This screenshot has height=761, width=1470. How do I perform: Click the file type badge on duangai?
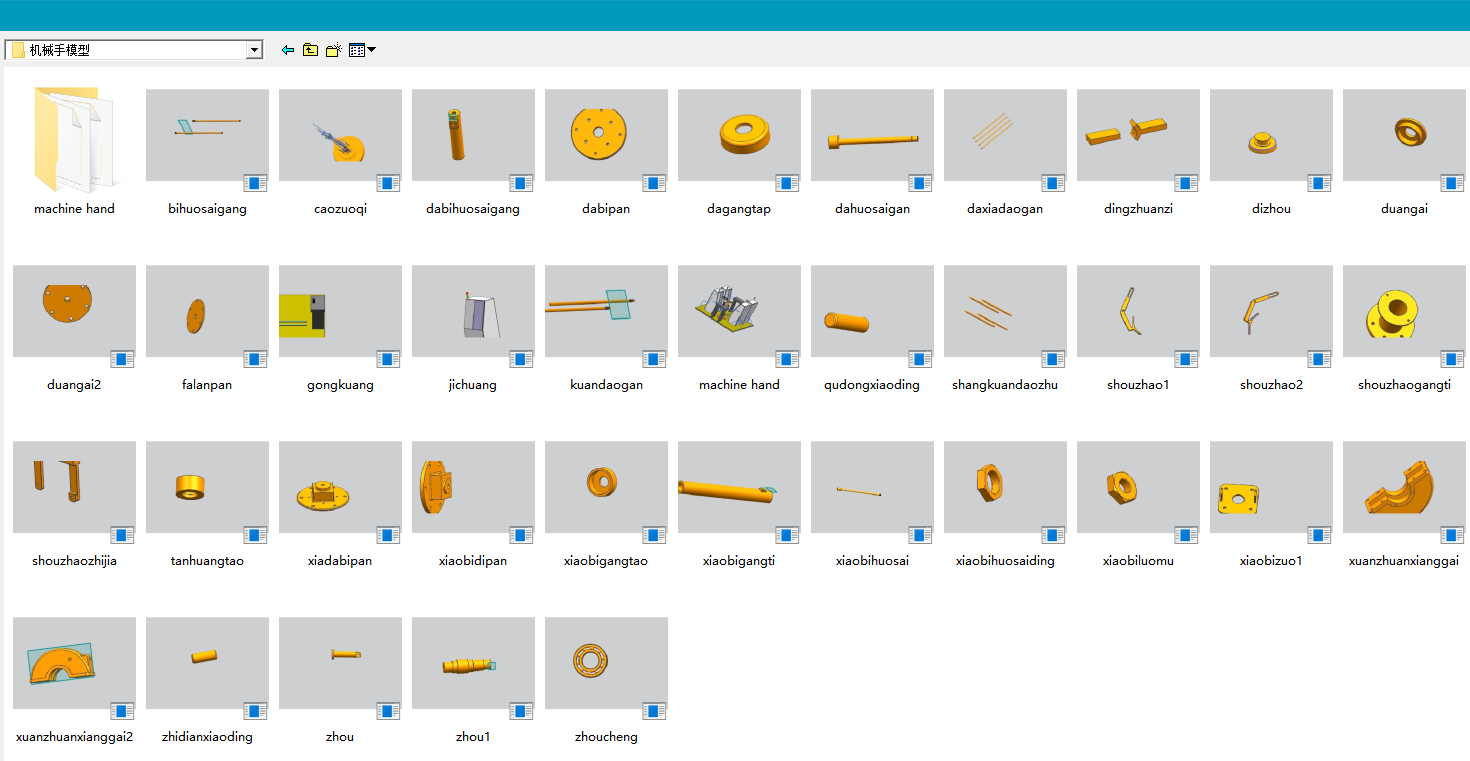(1452, 183)
